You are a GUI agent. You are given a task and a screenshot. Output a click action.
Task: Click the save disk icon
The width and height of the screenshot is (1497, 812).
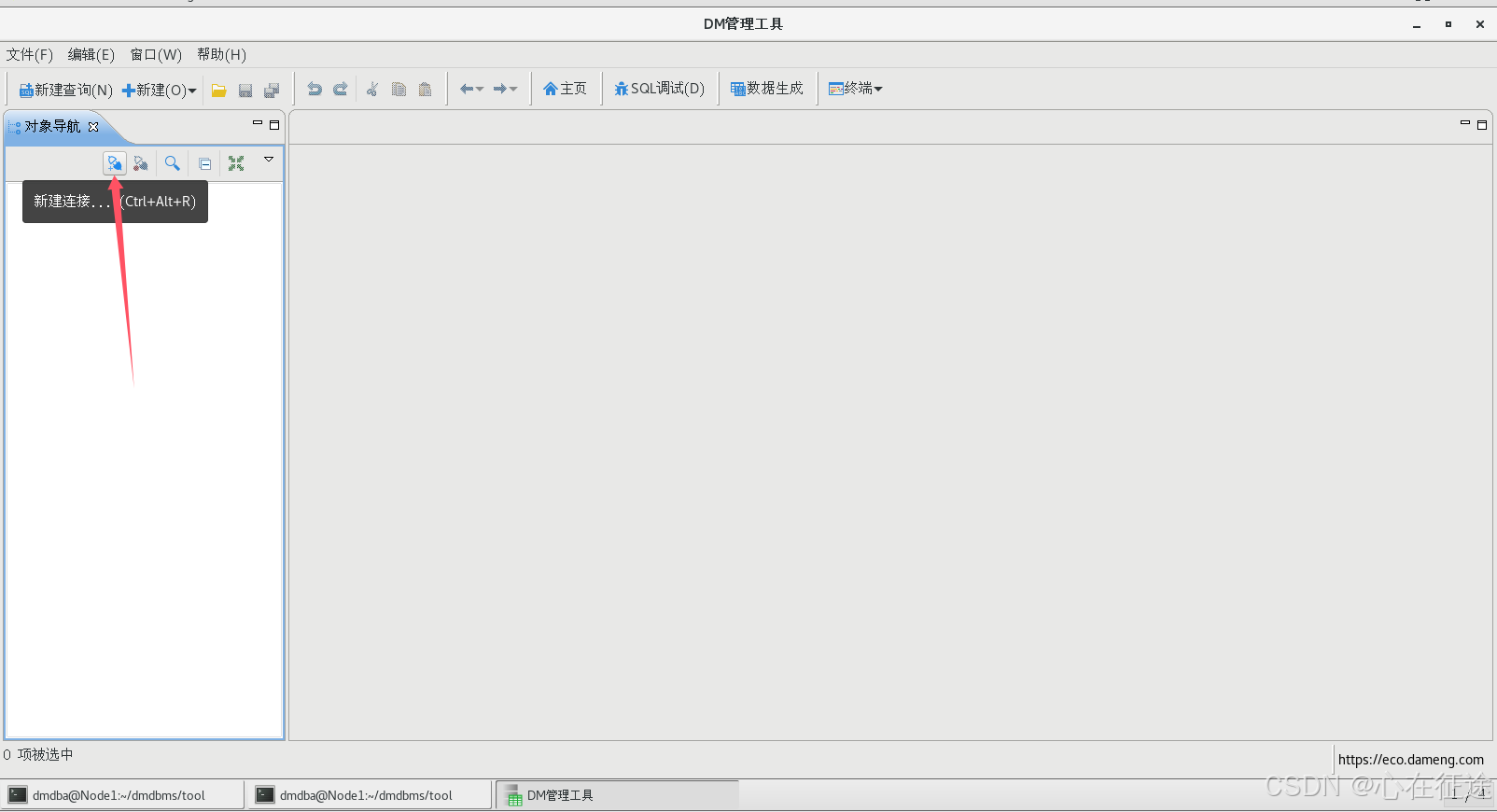[245, 90]
